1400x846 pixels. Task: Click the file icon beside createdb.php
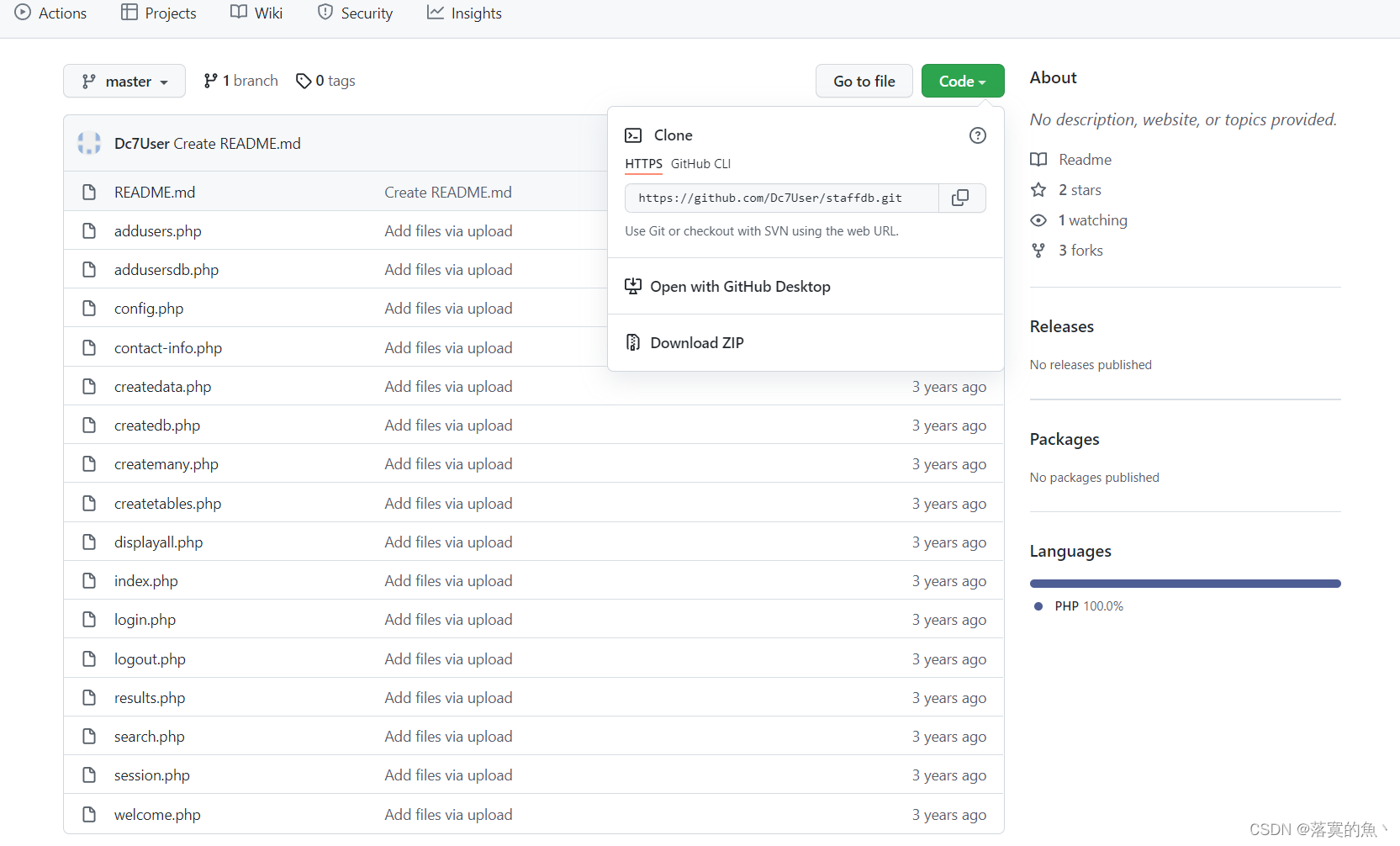coord(89,426)
